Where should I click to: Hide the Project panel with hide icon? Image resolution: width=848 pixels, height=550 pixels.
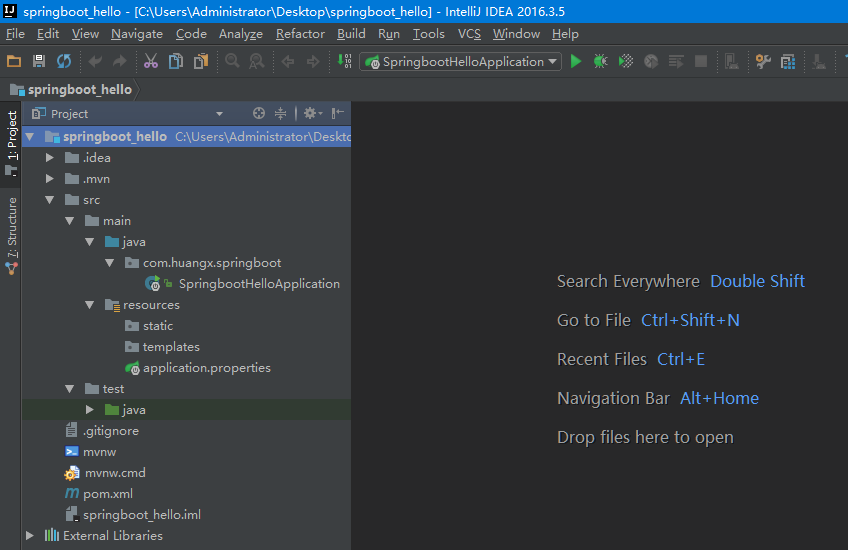337,113
